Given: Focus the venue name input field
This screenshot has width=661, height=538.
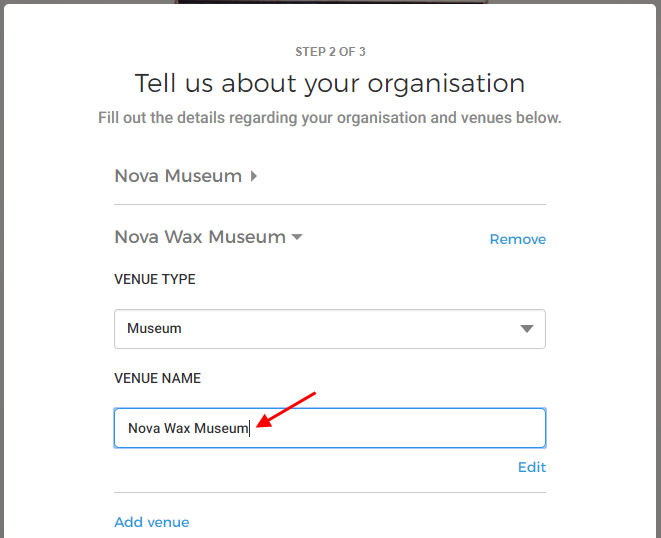Looking at the screenshot, I should pyautogui.click(x=400, y=428).
